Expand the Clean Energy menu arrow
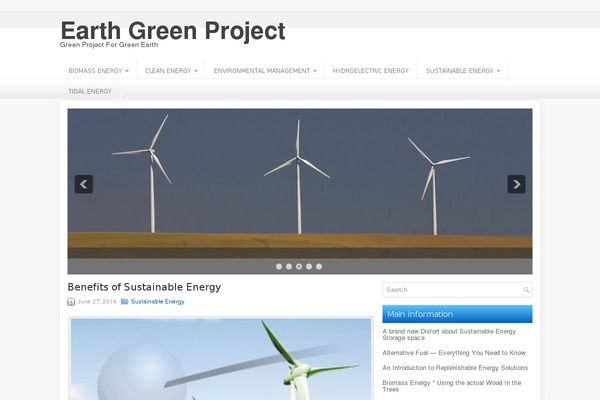600x400 pixels. click(x=196, y=71)
